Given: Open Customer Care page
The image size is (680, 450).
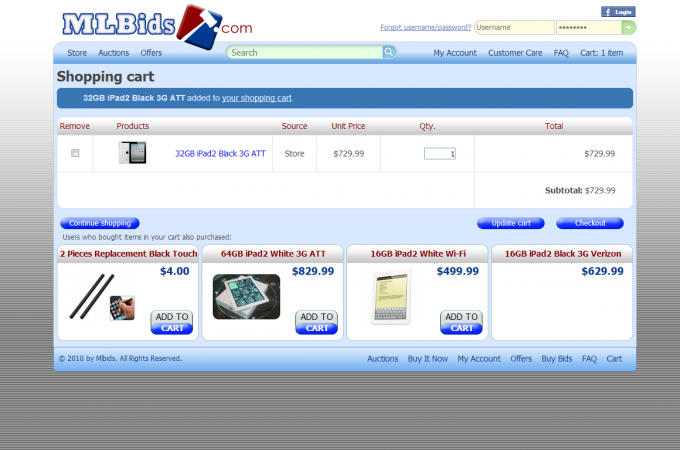Looking at the screenshot, I should 515,53.
